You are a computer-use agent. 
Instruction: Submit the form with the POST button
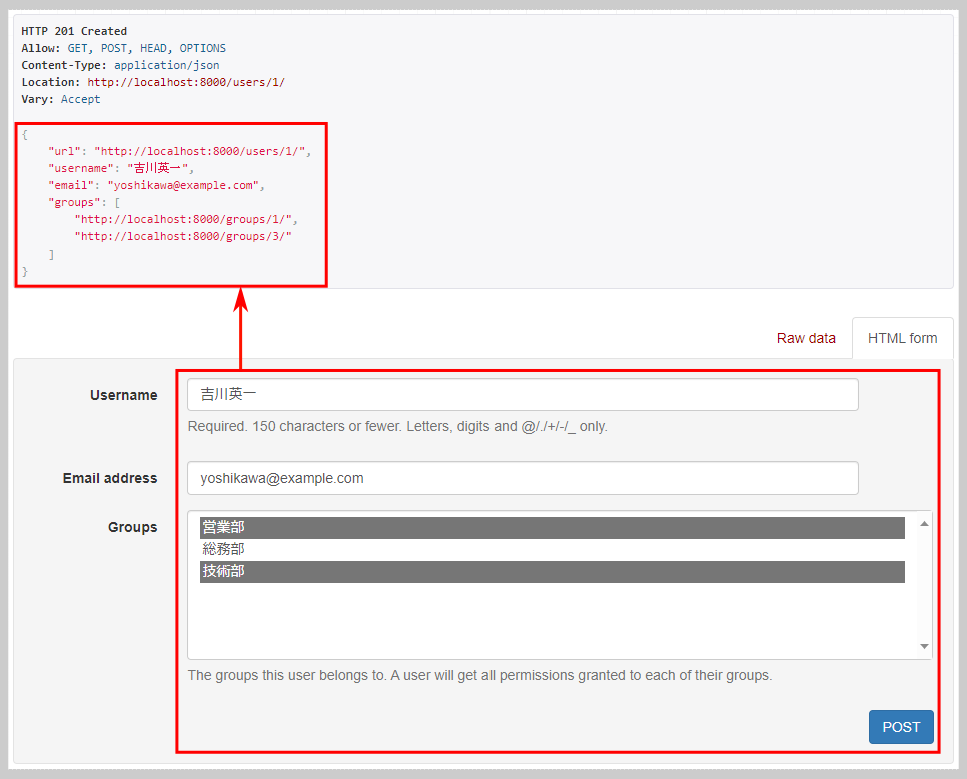click(901, 727)
